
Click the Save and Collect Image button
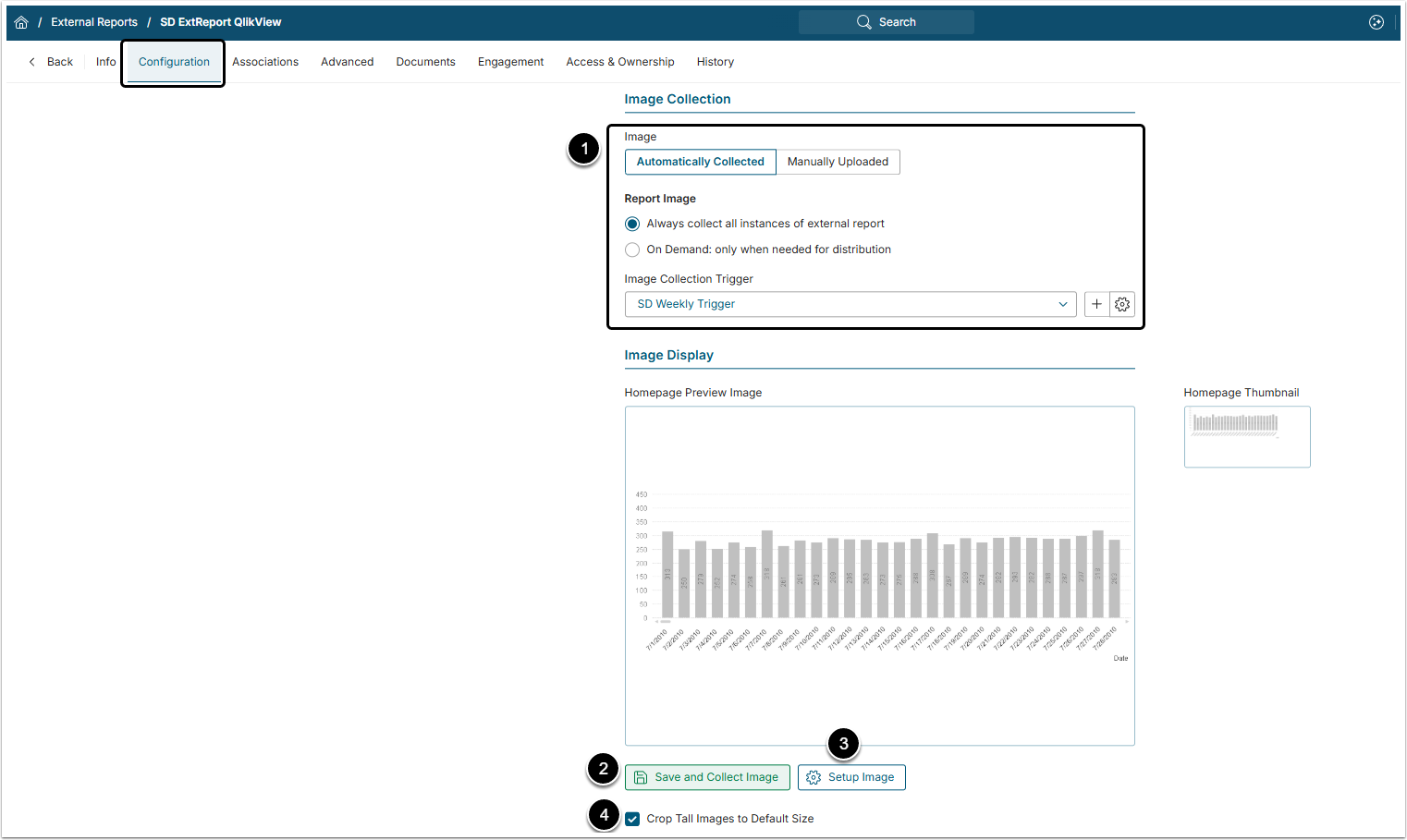(x=707, y=777)
